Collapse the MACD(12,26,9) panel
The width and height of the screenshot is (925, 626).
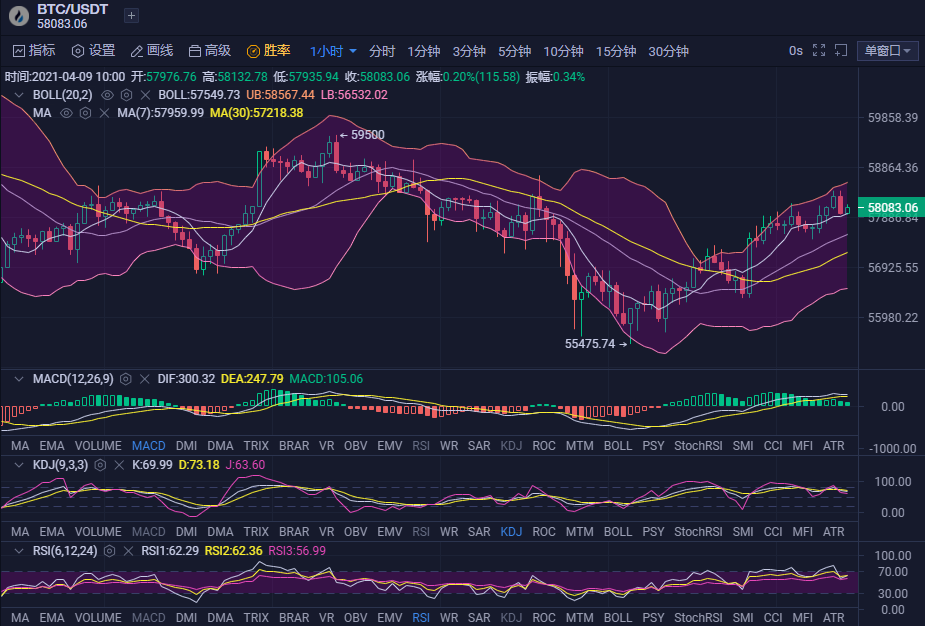coord(19,379)
